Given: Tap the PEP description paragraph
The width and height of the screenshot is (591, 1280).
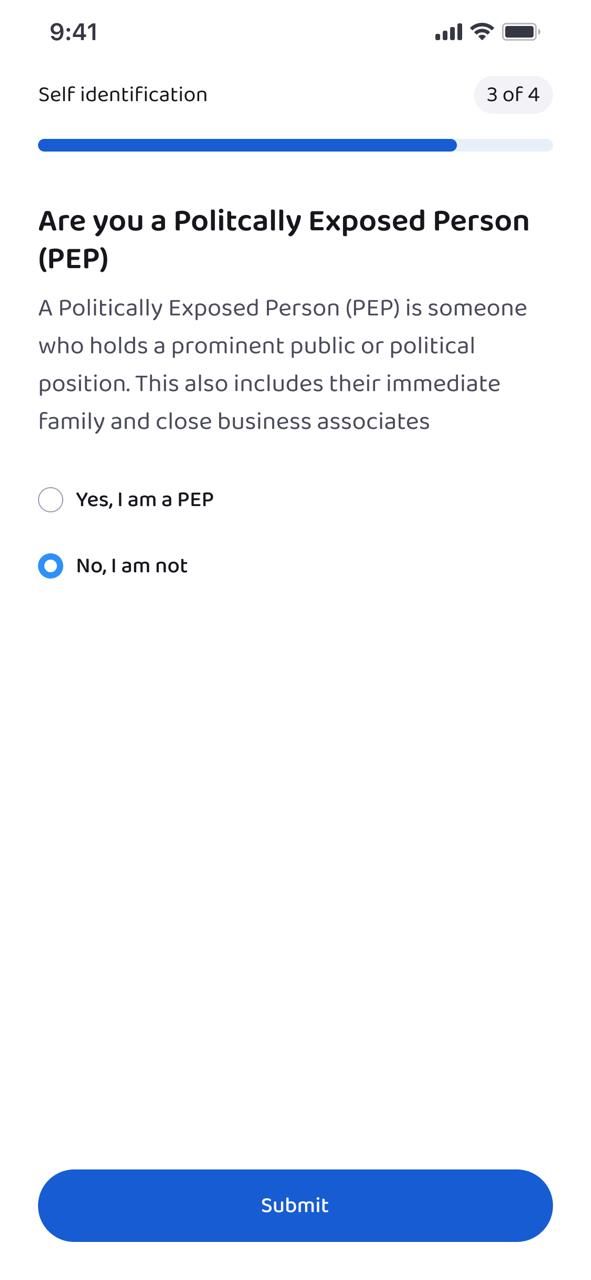Looking at the screenshot, I should 283,364.
